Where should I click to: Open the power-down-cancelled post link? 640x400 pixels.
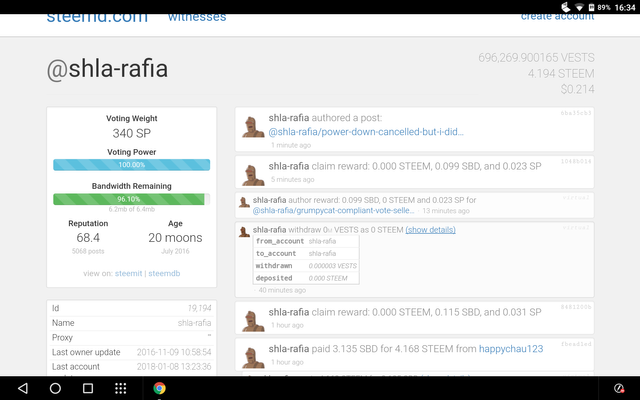point(366,132)
